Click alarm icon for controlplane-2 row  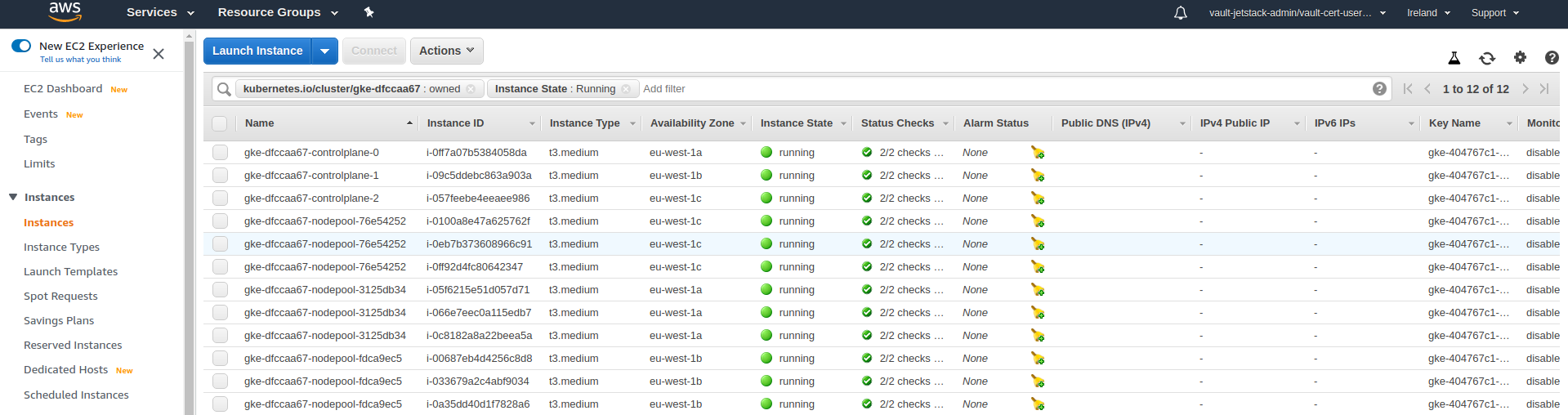point(1038,199)
